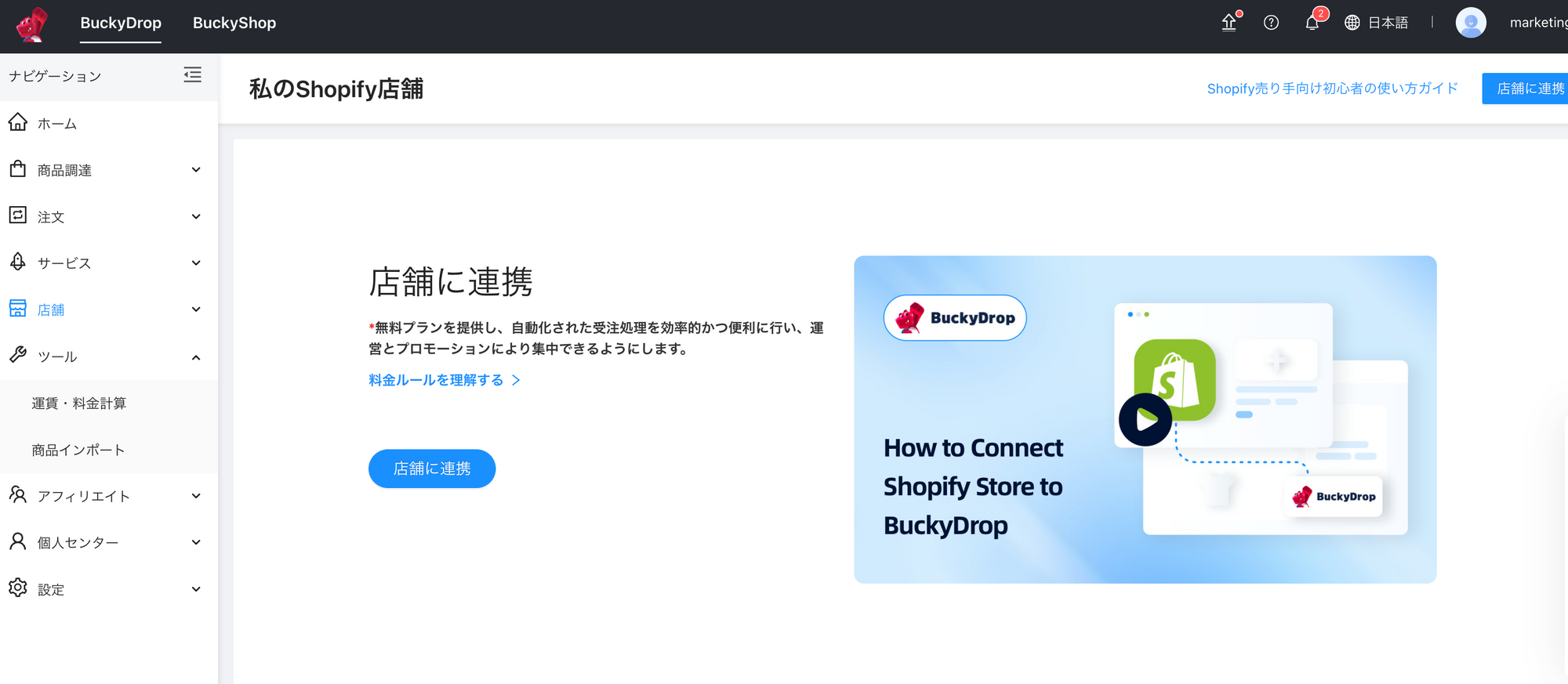Click the BuckyDrop card at the video's bottom
This screenshot has height=684, width=1568.
tap(1334, 496)
